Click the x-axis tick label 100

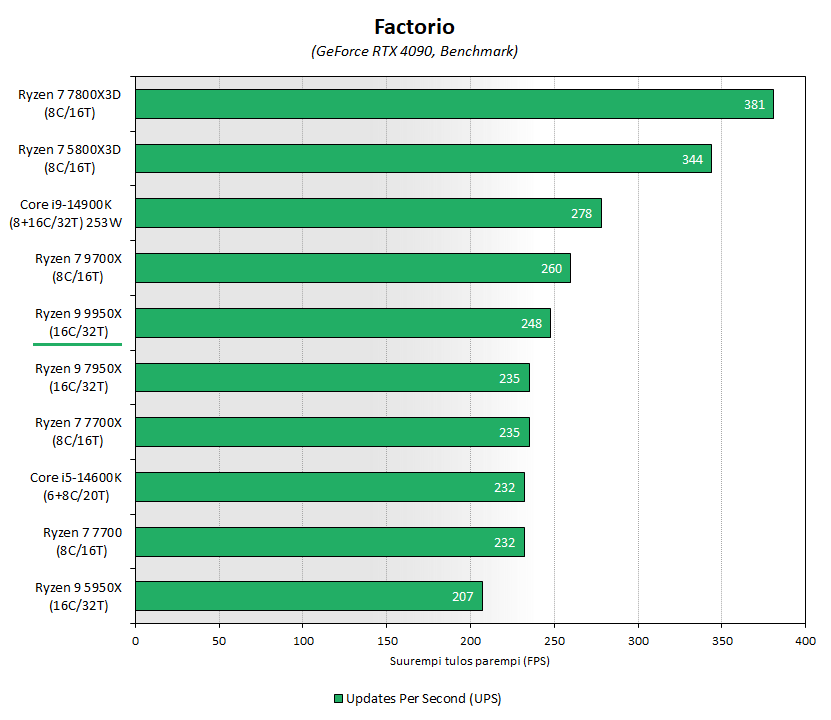[x=303, y=641]
